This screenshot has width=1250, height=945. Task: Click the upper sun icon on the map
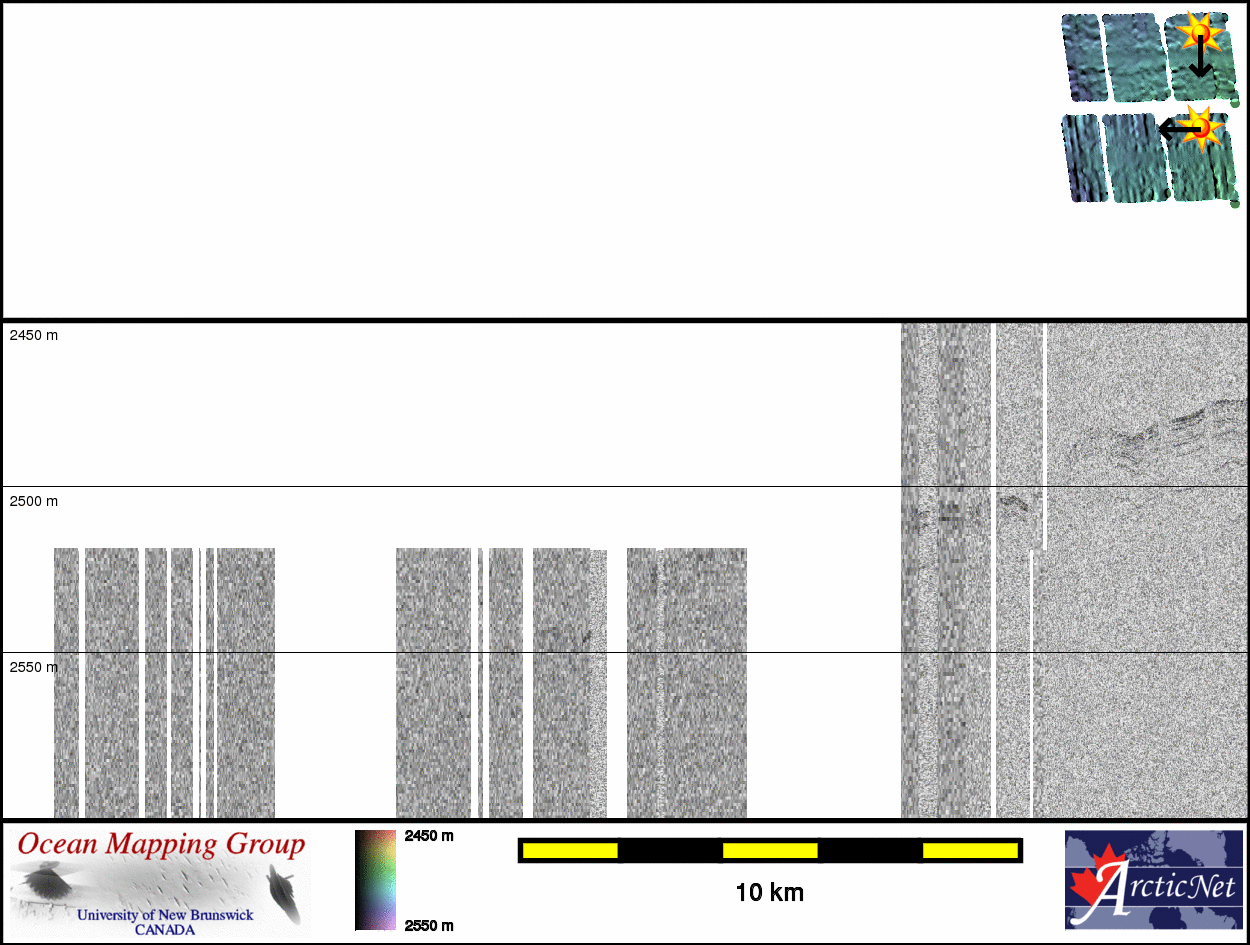1198,35
